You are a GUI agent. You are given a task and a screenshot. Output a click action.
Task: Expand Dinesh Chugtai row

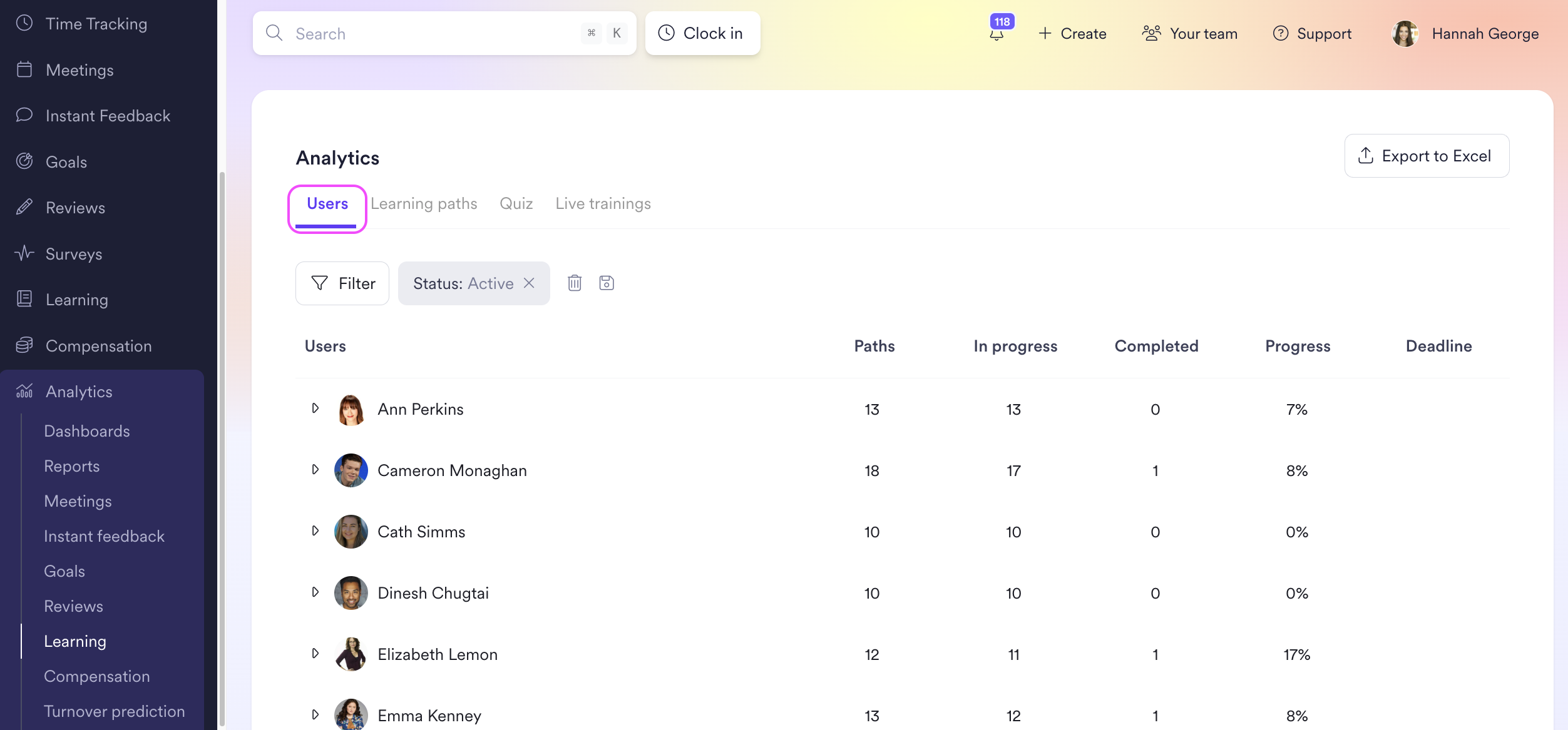(315, 592)
